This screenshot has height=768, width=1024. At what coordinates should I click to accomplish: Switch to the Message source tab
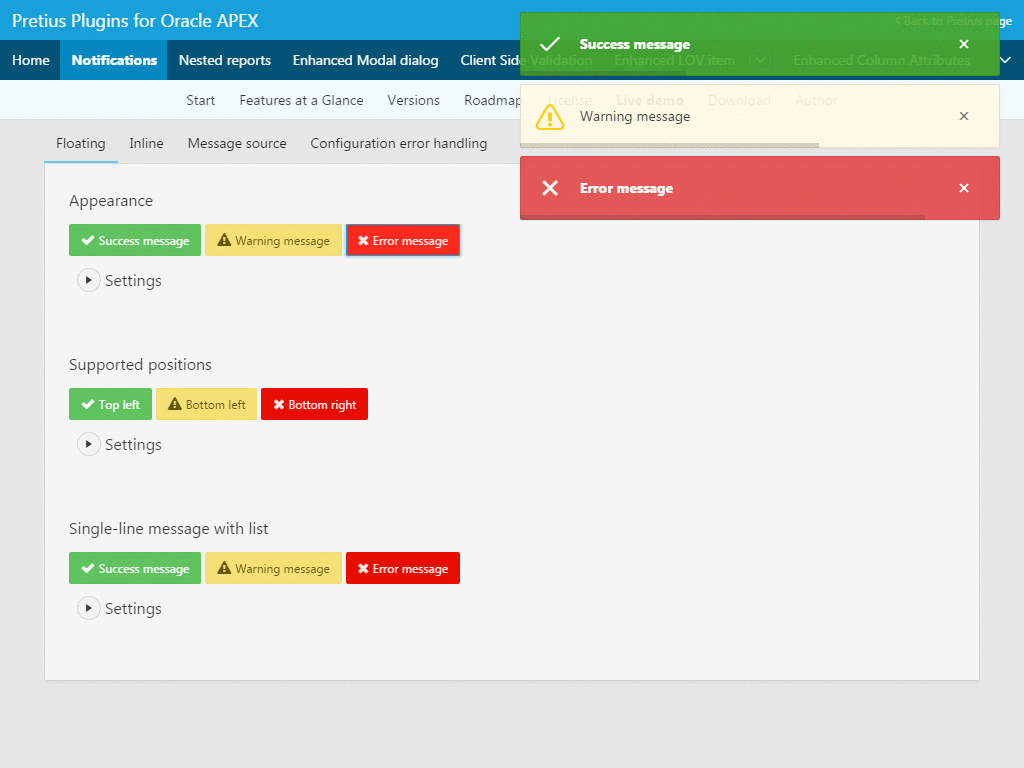(x=237, y=144)
